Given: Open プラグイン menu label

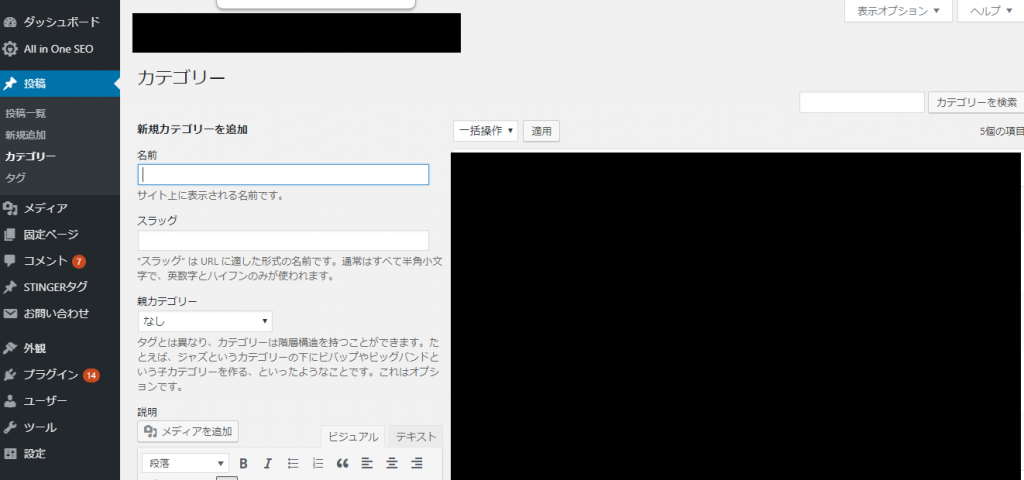Looking at the screenshot, I should point(51,375).
